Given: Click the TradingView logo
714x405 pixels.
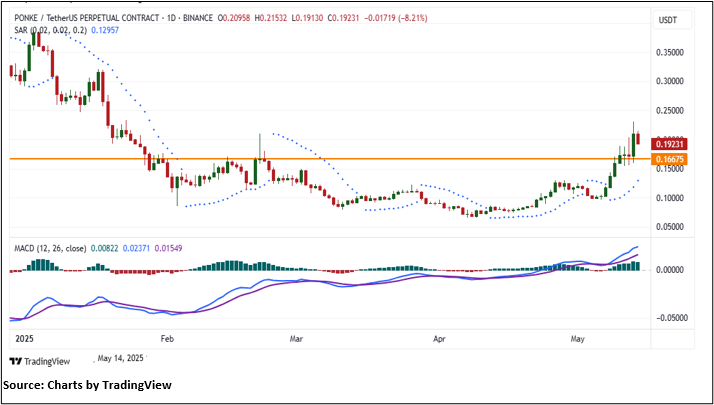Looking at the screenshot, I should [x=40, y=362].
